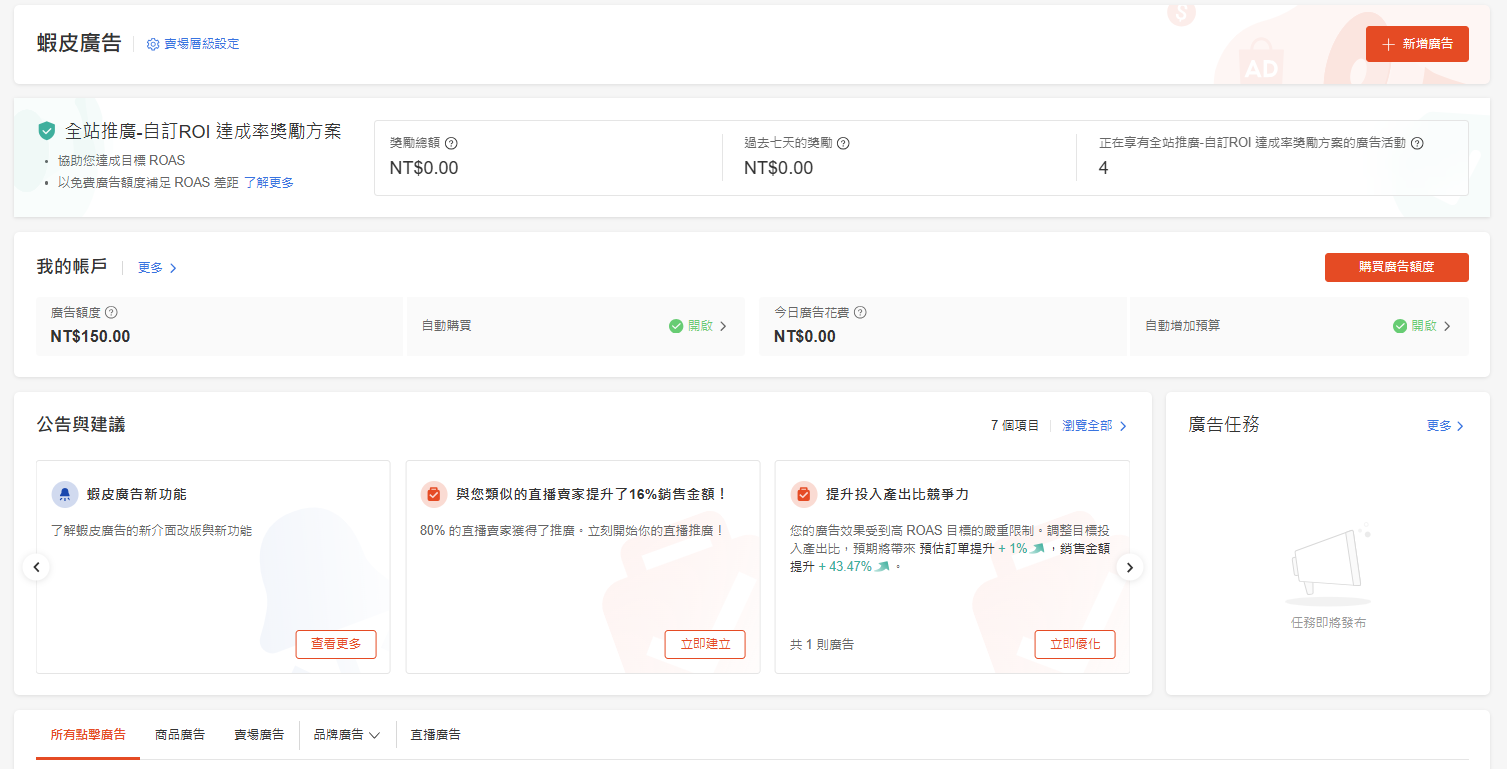
Task: Open the 賣場層級設定 link
Action: pos(193,44)
